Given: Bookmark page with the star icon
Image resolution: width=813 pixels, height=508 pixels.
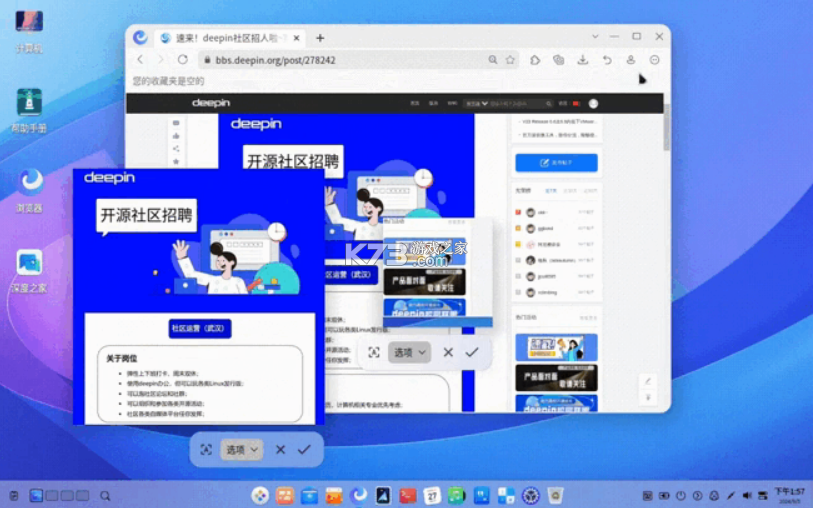Looking at the screenshot, I should (x=510, y=60).
